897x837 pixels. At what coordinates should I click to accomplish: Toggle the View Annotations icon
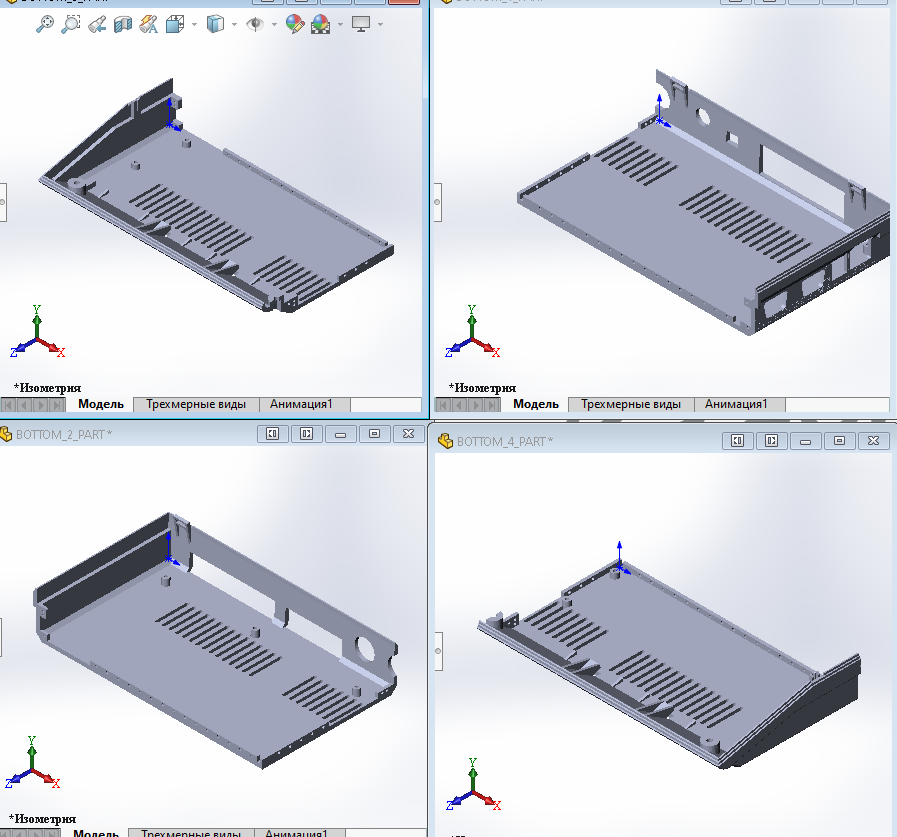(148, 25)
